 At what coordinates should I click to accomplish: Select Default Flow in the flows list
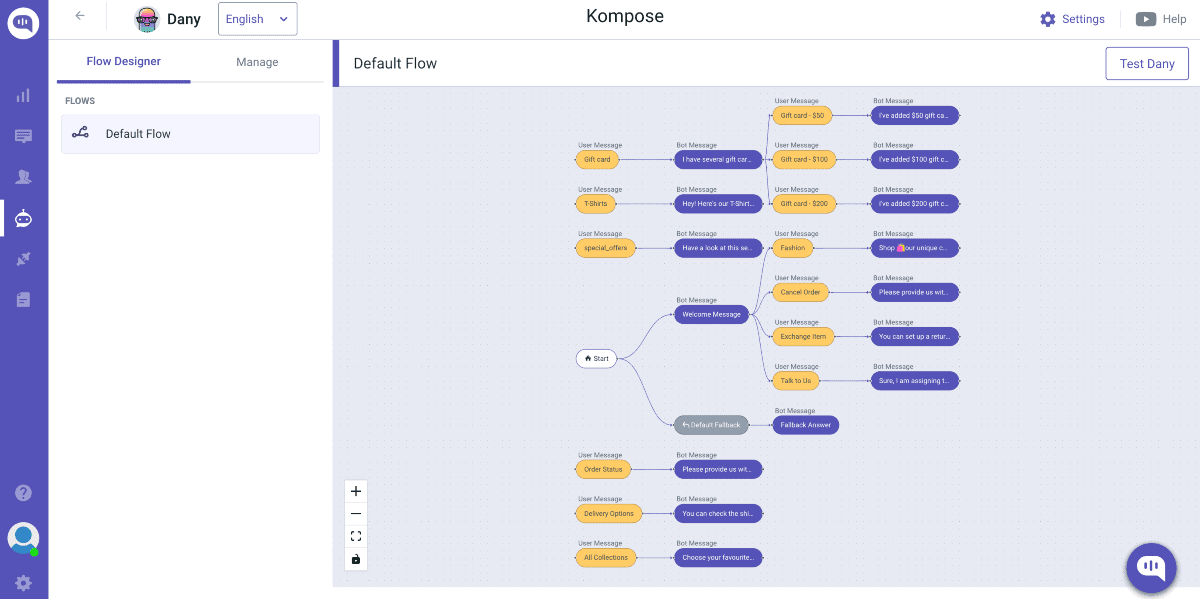(x=190, y=134)
